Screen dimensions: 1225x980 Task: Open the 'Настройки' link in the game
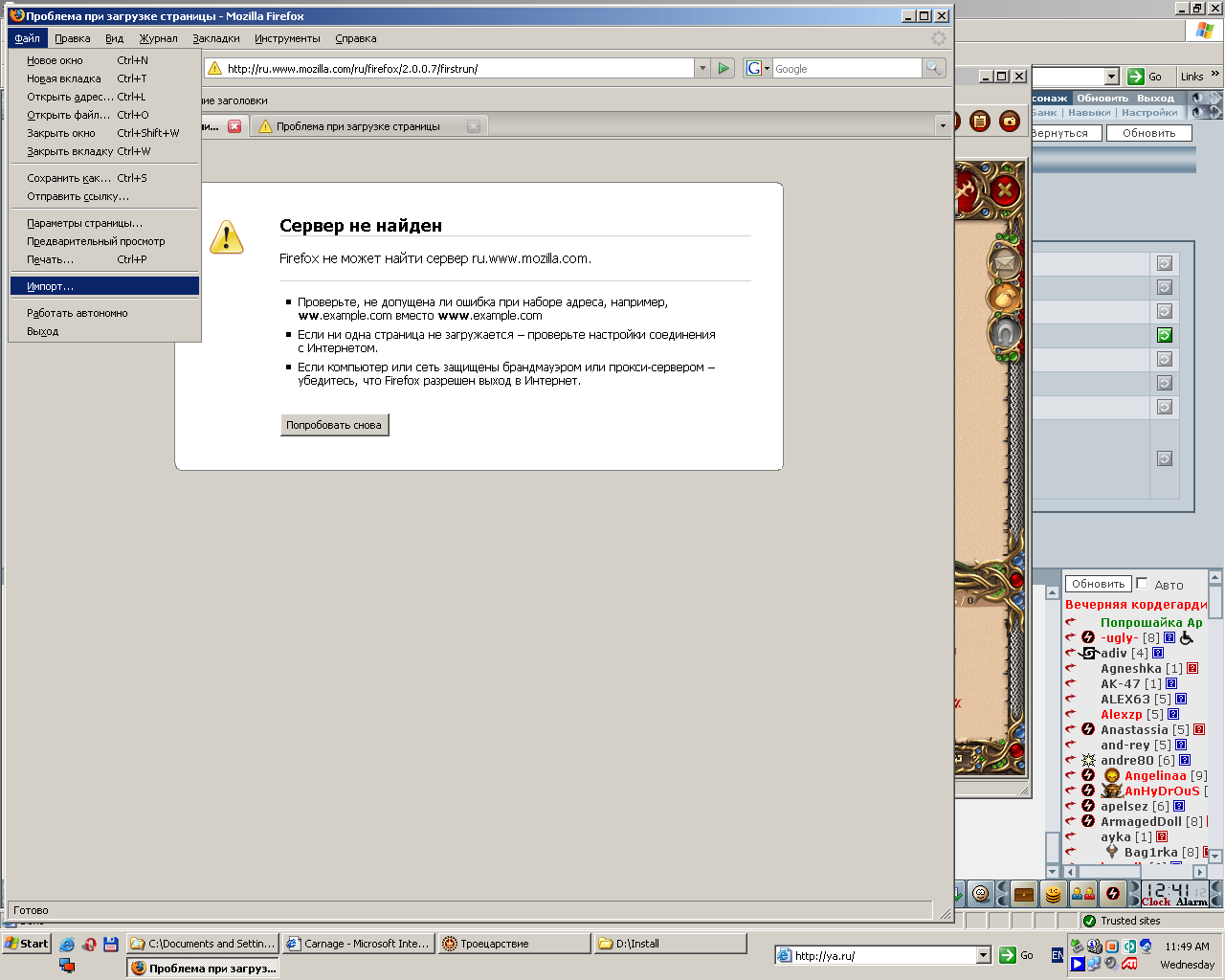(x=1149, y=112)
